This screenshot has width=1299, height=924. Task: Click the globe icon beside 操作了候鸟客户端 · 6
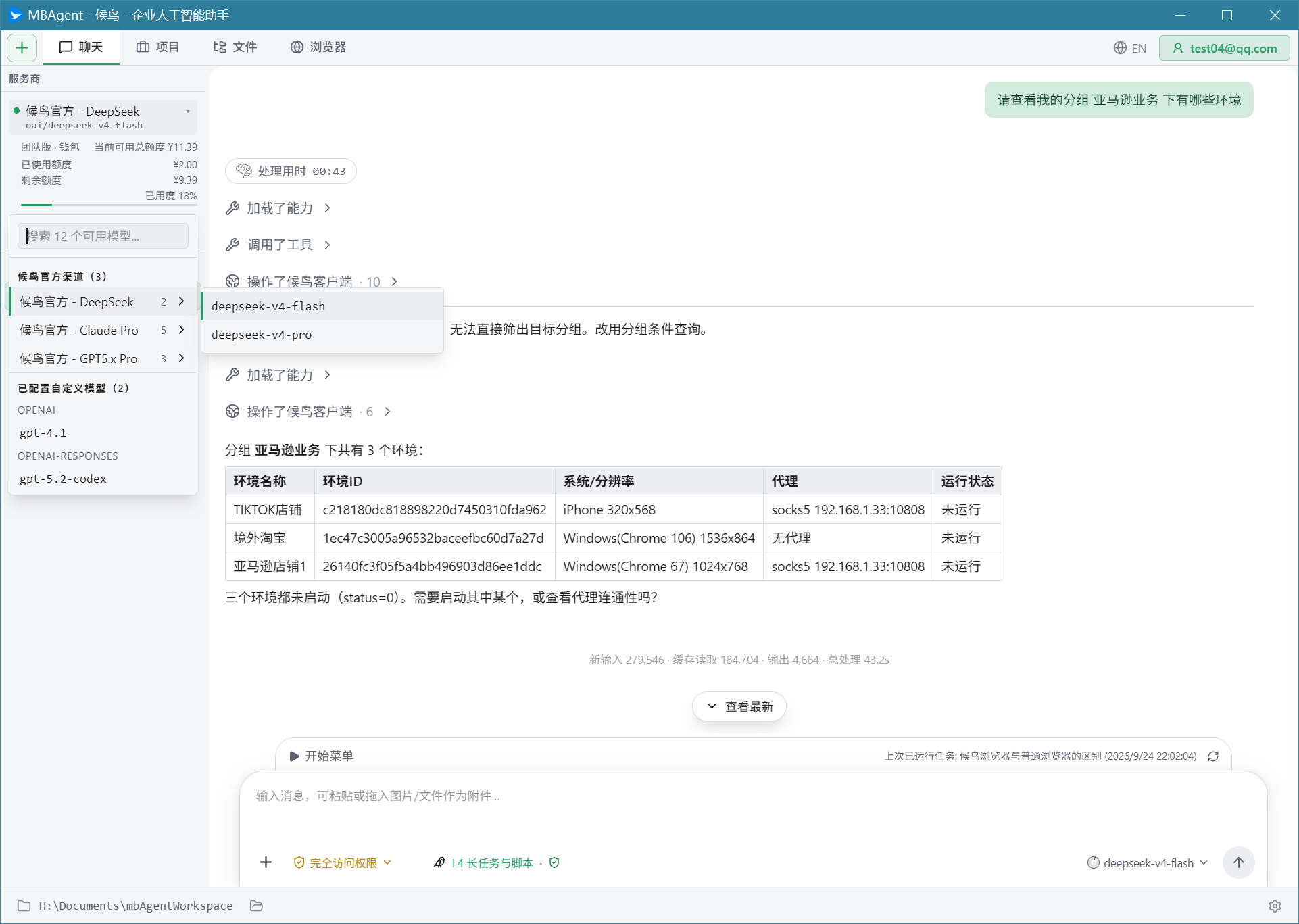click(232, 412)
